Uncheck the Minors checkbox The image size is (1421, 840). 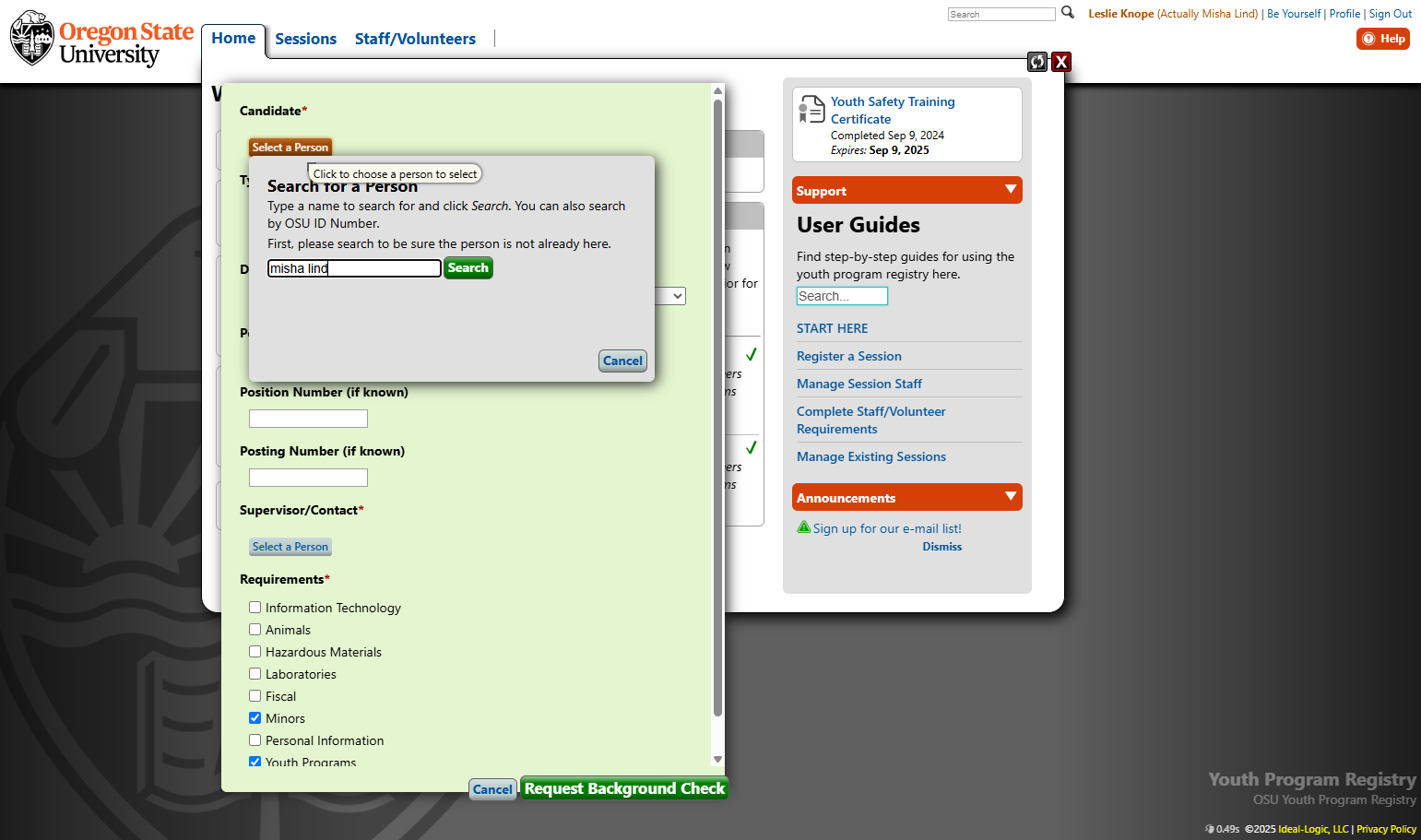coord(255,718)
